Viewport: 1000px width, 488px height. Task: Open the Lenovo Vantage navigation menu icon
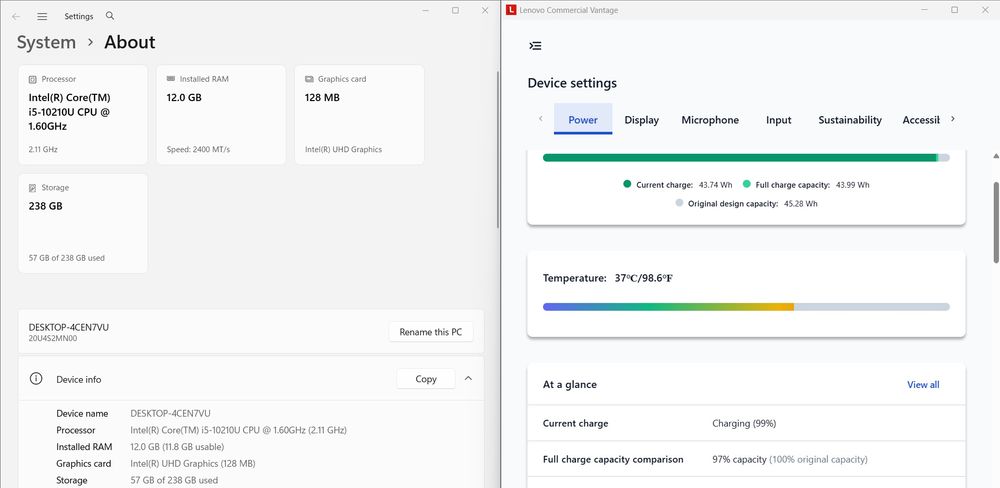(536, 46)
